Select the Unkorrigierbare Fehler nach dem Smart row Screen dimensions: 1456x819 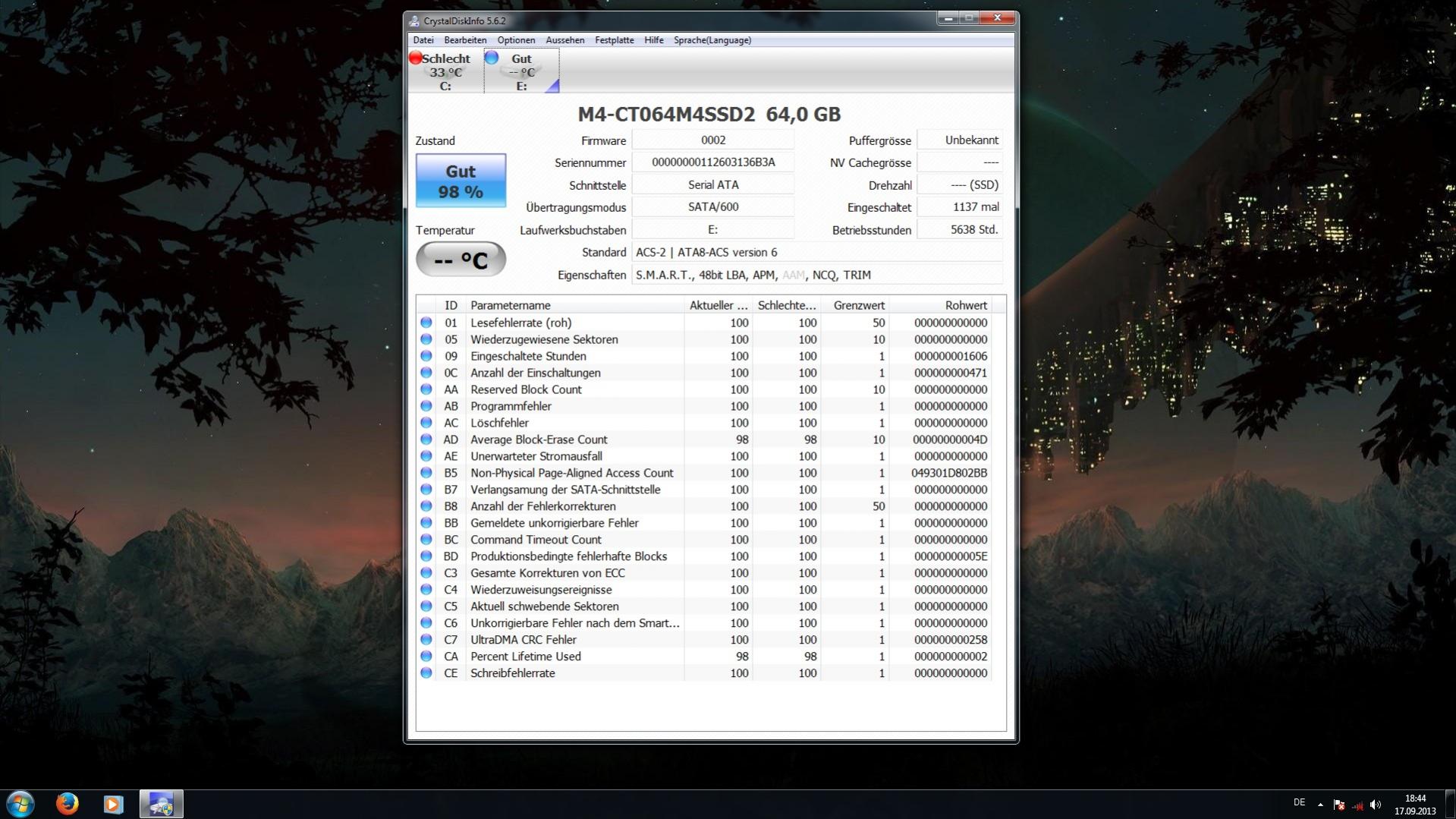pyautogui.click(x=703, y=623)
